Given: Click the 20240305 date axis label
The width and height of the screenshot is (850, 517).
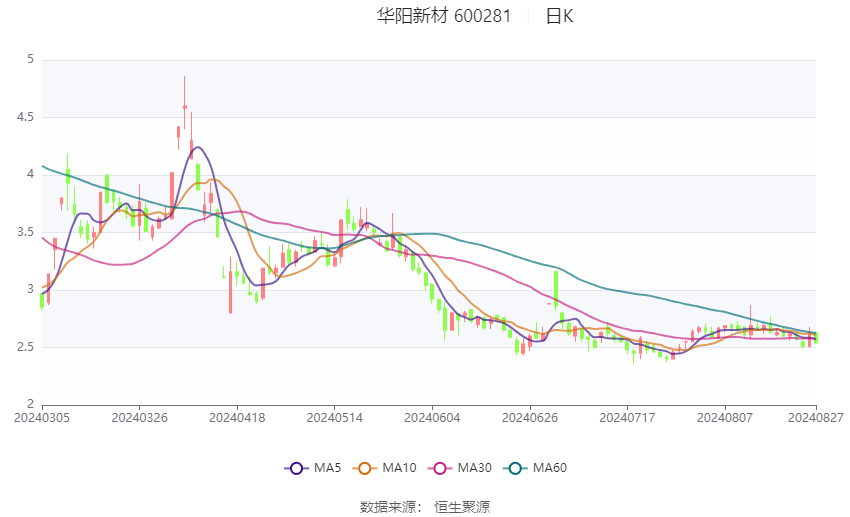Looking at the screenshot, I should (42, 418).
